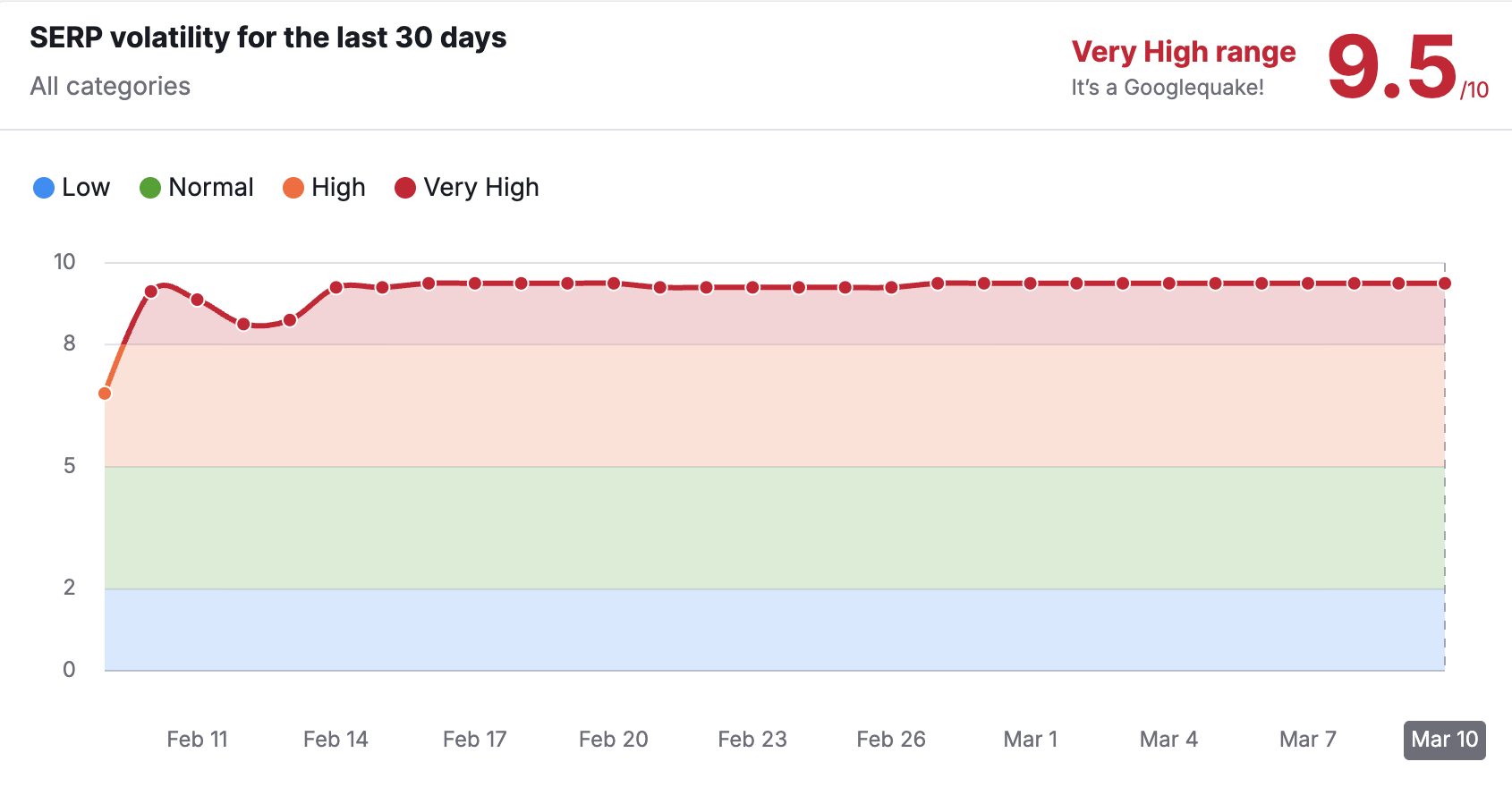Select the last data point for Mar 10
The image size is (1512, 787).
tap(1445, 283)
